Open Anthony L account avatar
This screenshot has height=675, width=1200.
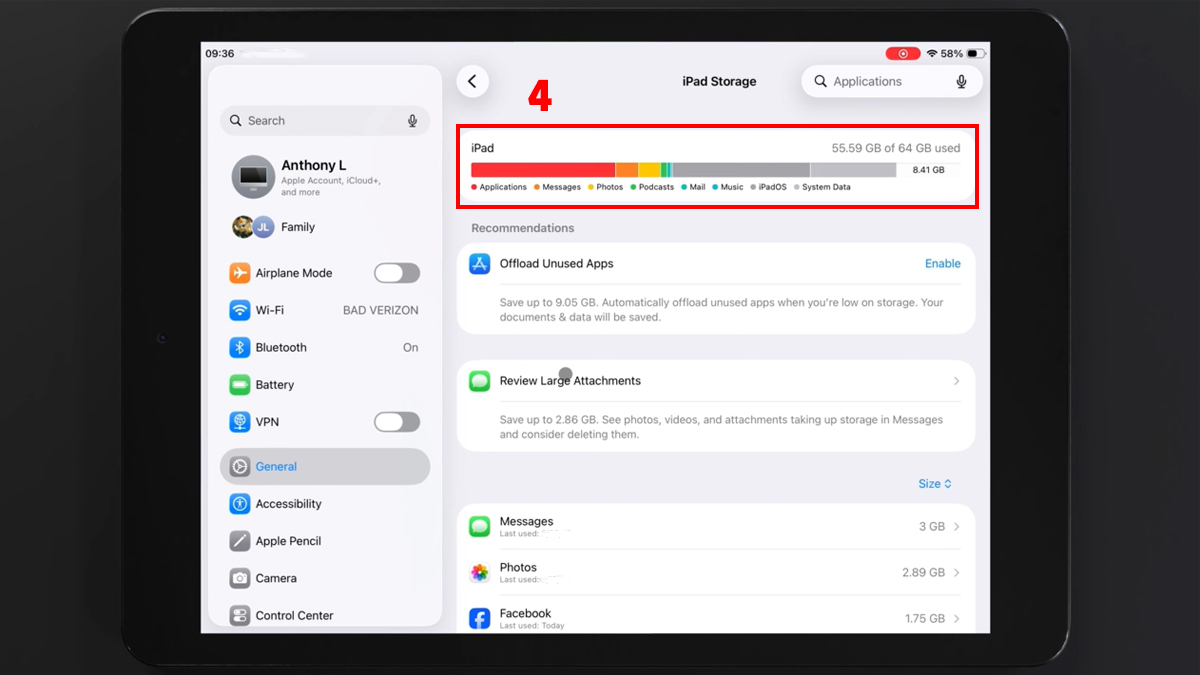pos(253,177)
